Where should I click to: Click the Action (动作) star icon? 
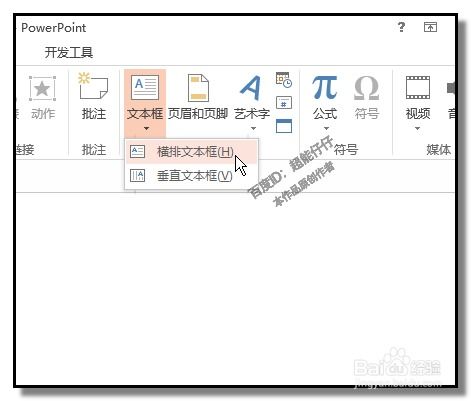coord(42,88)
